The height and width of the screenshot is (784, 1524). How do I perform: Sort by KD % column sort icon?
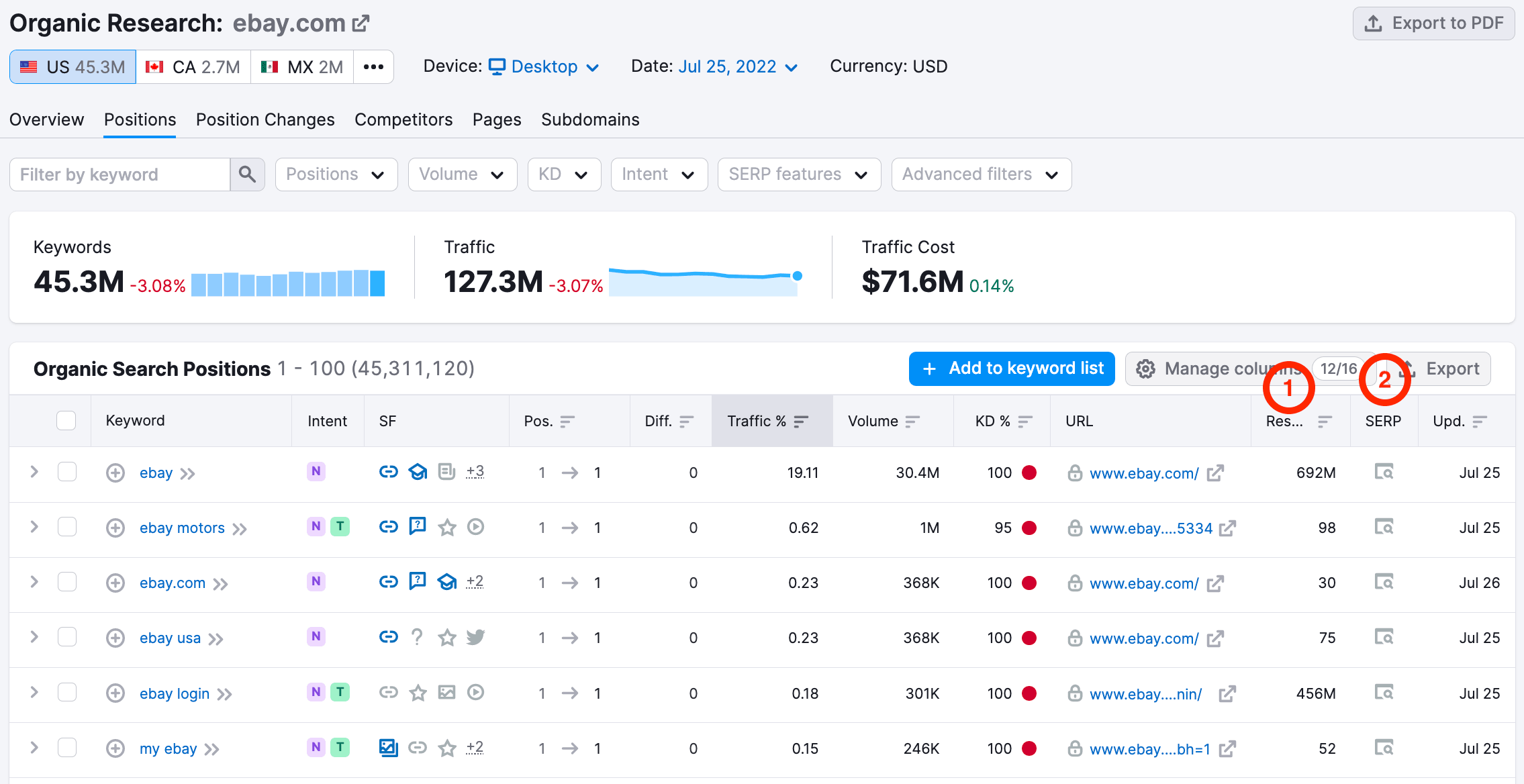(1025, 421)
